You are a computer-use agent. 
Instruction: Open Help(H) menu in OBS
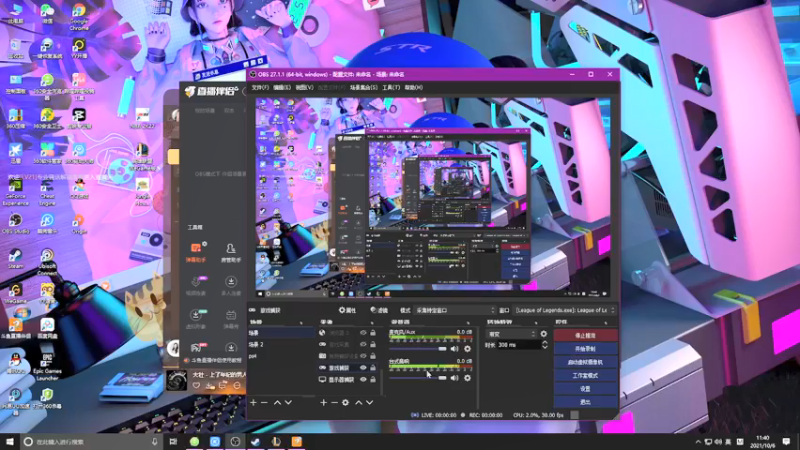click(x=414, y=88)
